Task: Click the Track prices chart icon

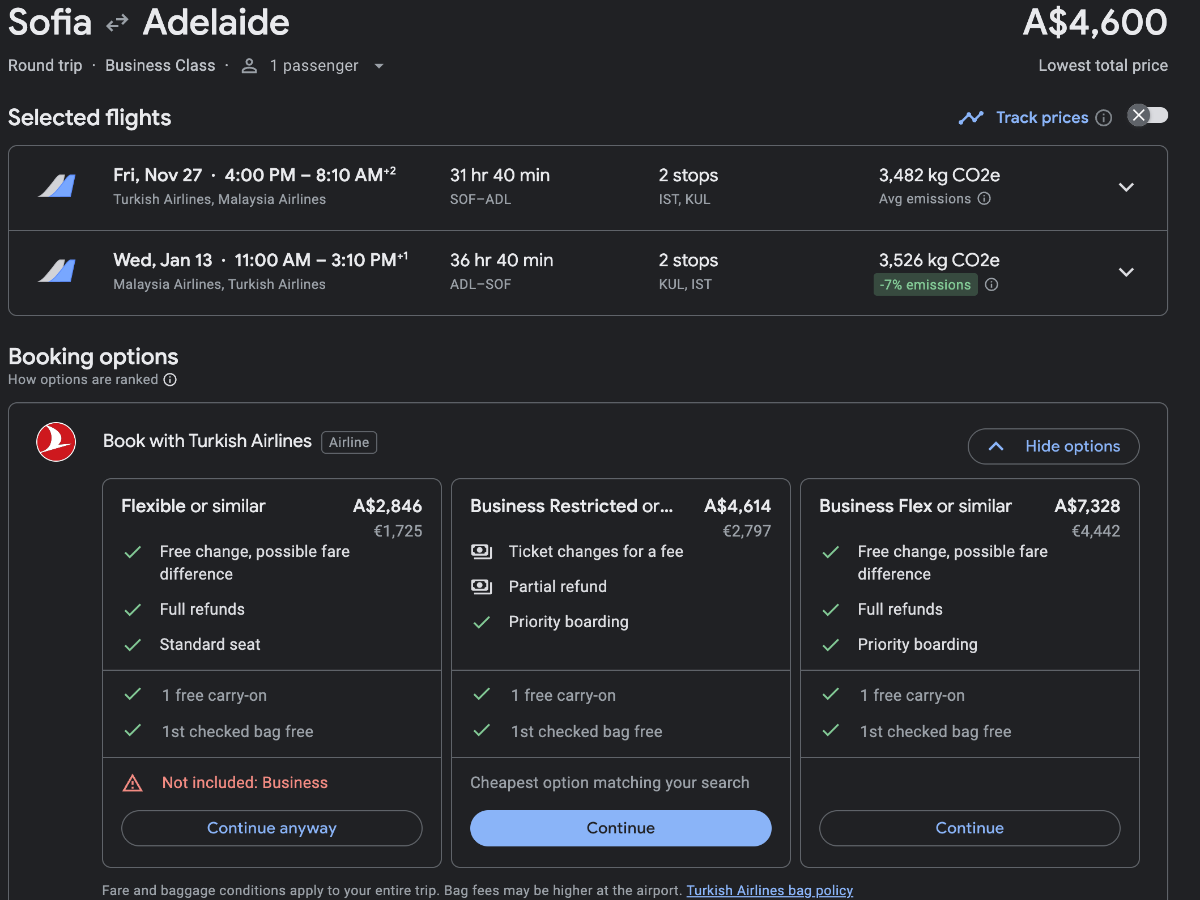Action: tap(970, 118)
